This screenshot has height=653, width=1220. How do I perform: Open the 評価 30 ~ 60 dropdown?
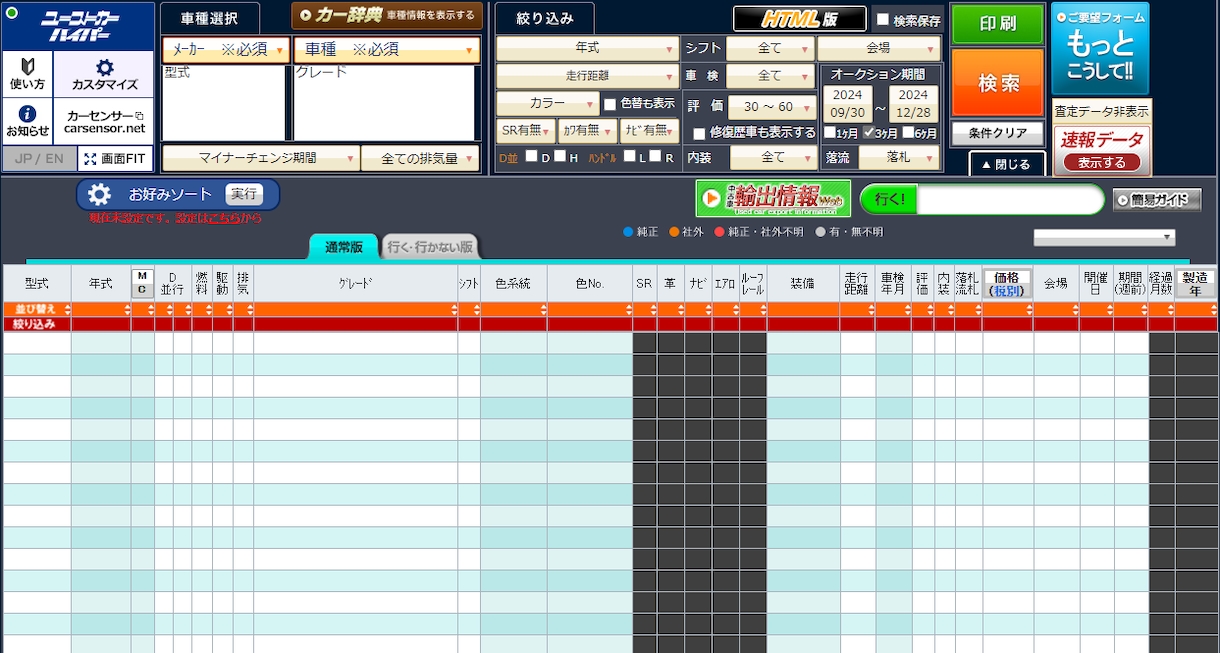pyautogui.click(x=772, y=107)
